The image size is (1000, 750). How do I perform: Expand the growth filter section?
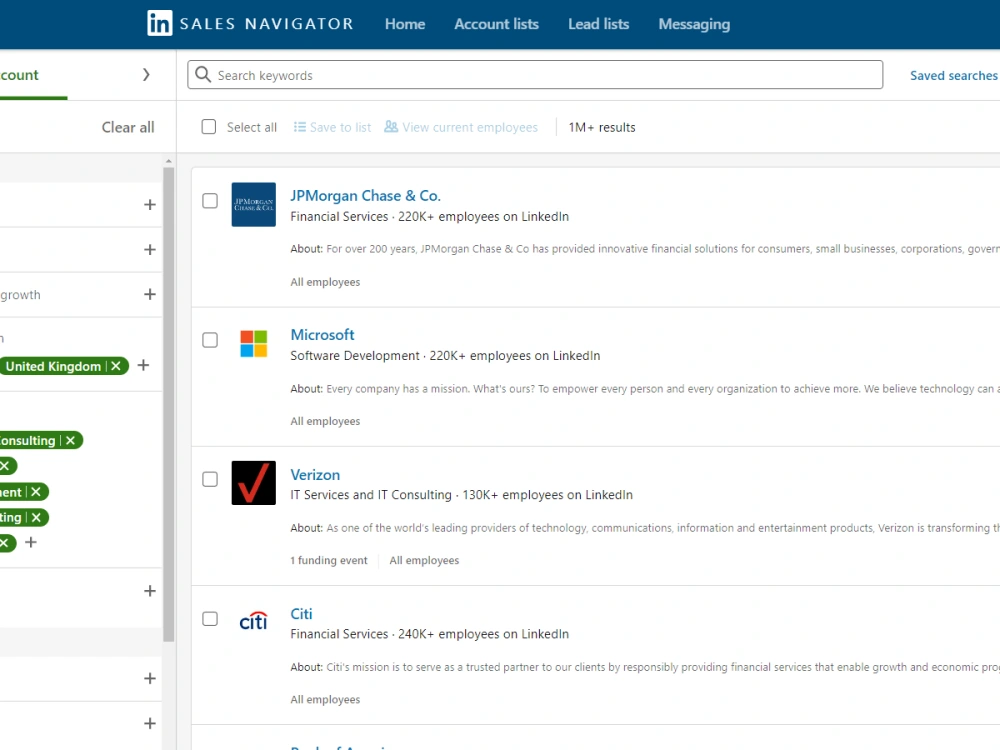click(x=150, y=294)
